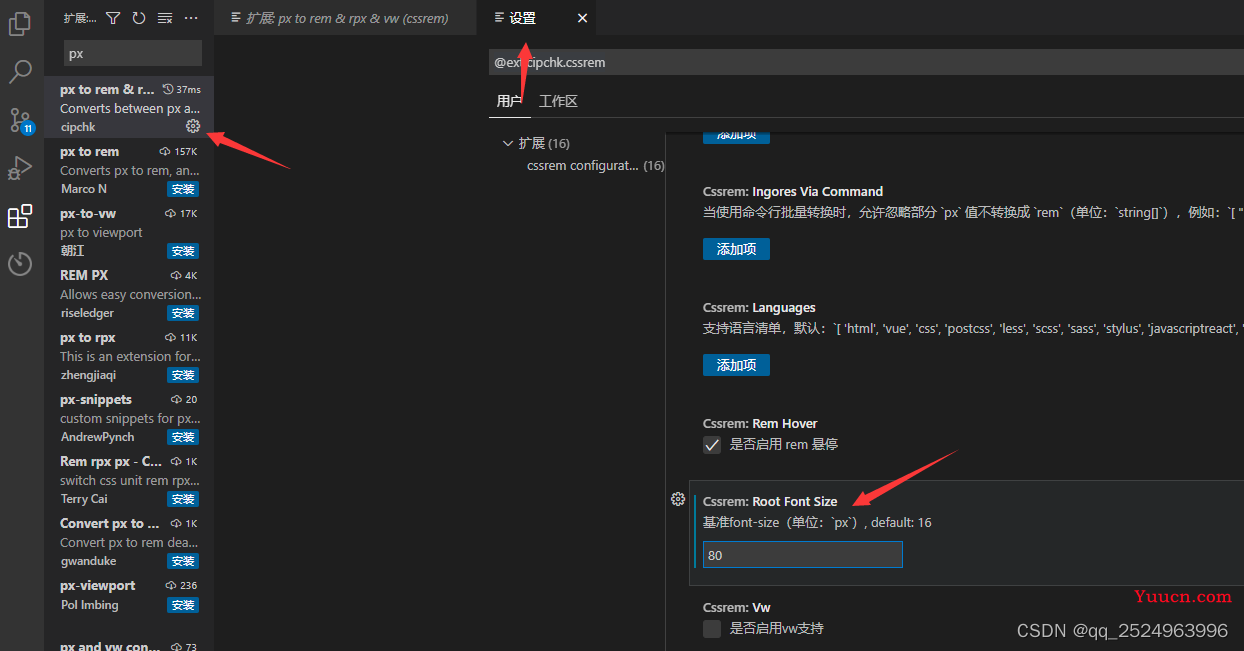Clear extension search results icon
This screenshot has width=1244, height=651.
(165, 18)
